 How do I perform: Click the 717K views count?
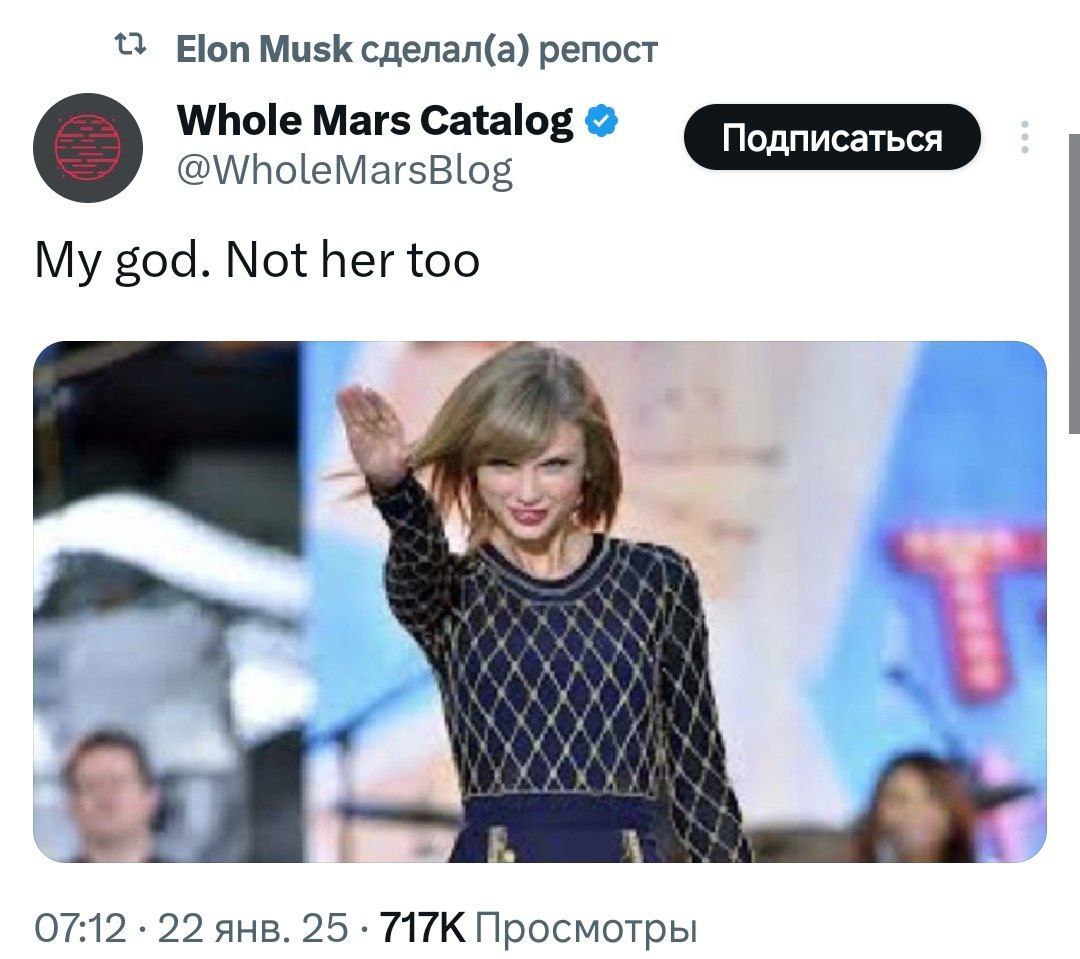(422, 928)
